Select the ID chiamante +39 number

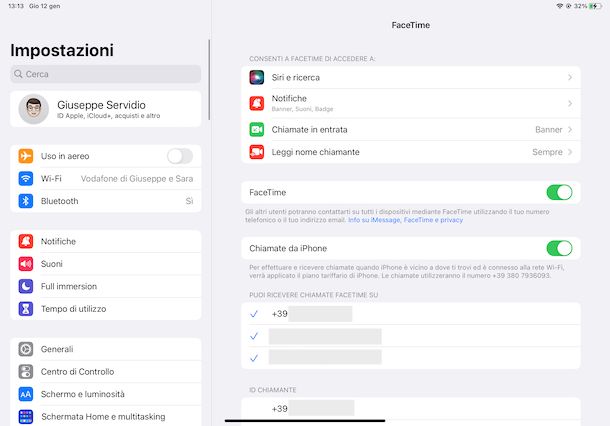[x=411, y=409]
